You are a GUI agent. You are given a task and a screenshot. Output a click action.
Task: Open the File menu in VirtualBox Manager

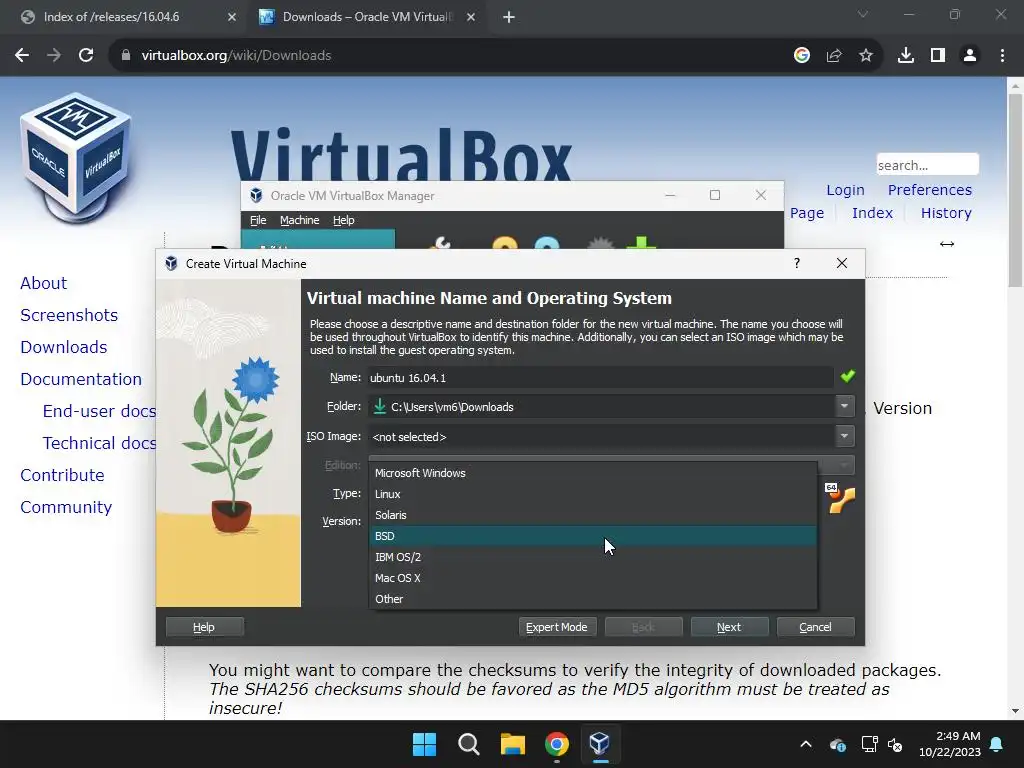pyautogui.click(x=258, y=220)
